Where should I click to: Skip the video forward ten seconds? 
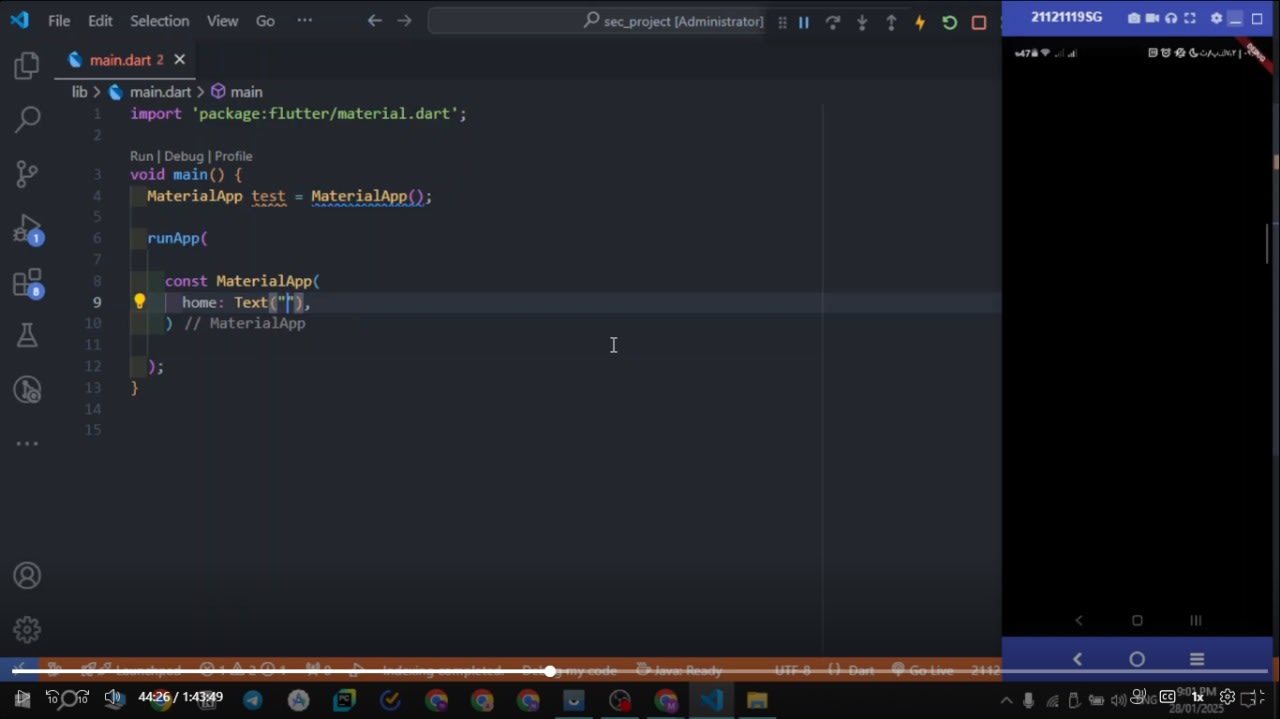pyautogui.click(x=82, y=697)
